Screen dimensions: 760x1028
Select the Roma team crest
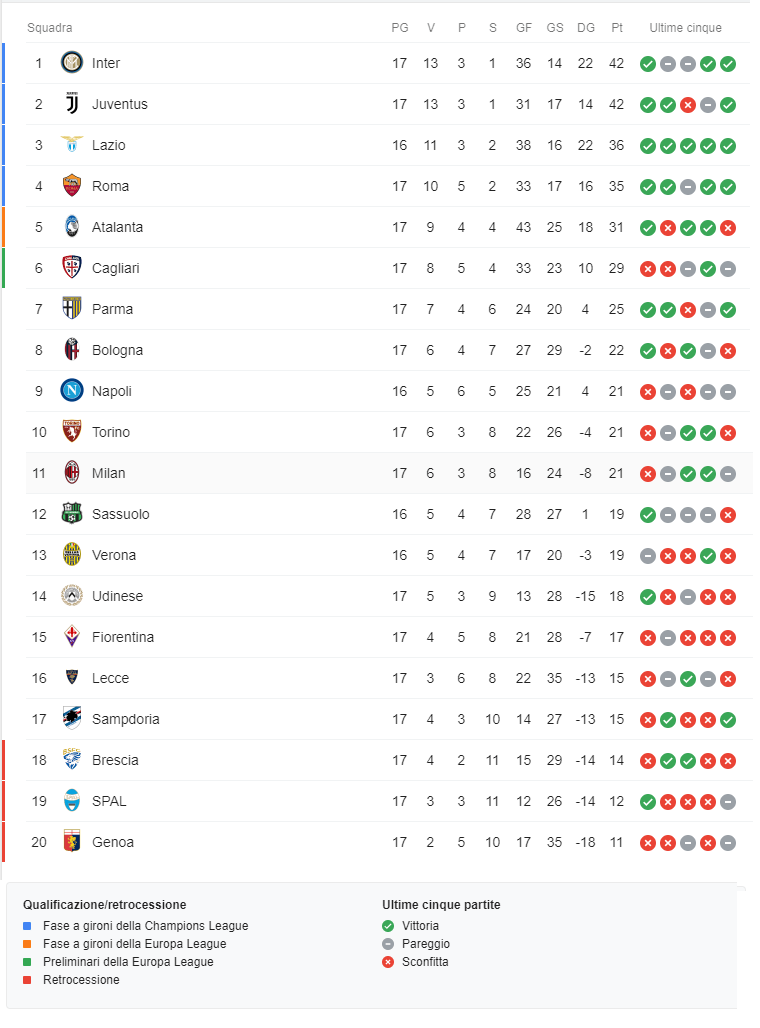71,186
